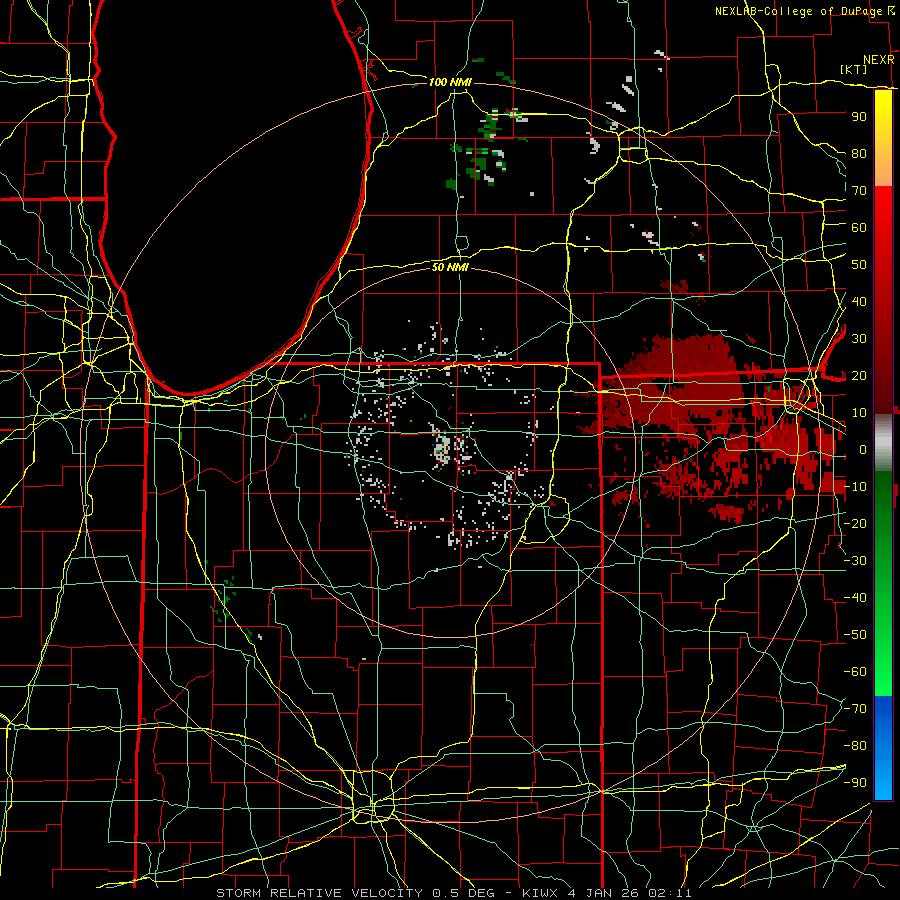Click the 50 value on the velocity scale
This screenshot has width=900, height=900.
pos(859,265)
